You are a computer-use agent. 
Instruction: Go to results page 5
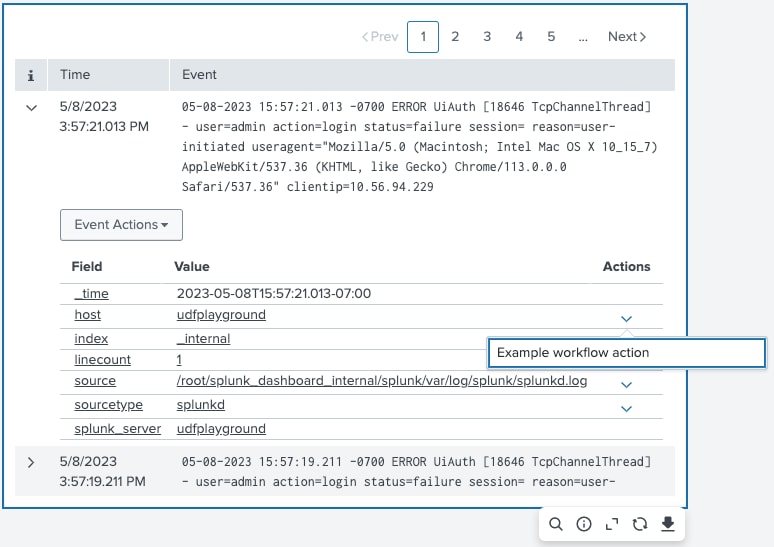click(x=551, y=37)
